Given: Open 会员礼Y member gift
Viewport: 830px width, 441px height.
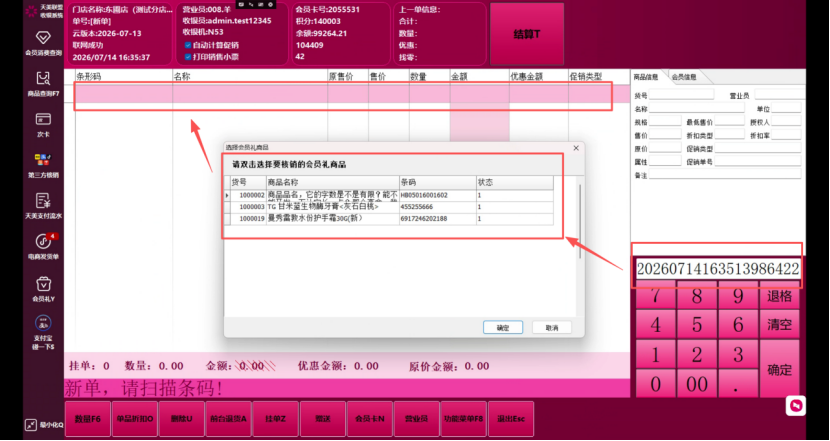Looking at the screenshot, I should (43, 289).
